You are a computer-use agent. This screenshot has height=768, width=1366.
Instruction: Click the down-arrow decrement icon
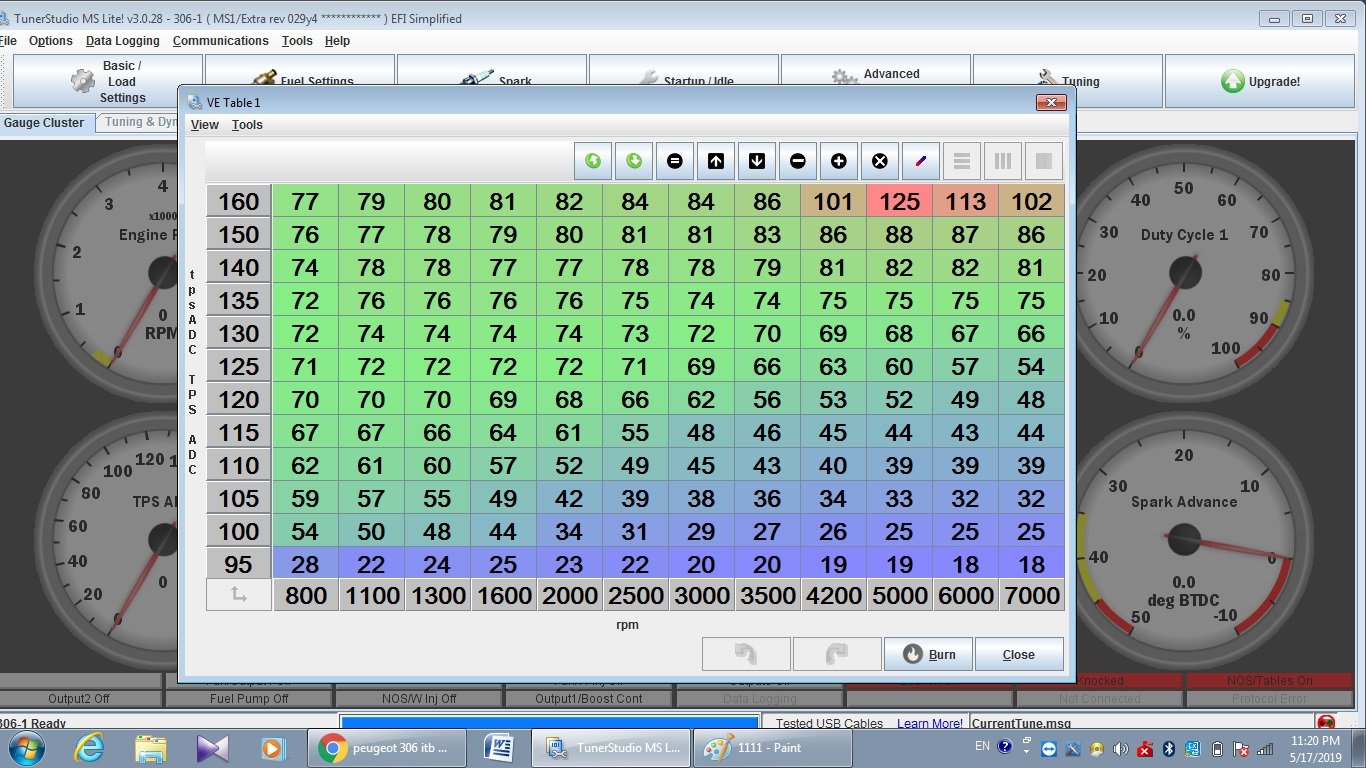(757, 161)
